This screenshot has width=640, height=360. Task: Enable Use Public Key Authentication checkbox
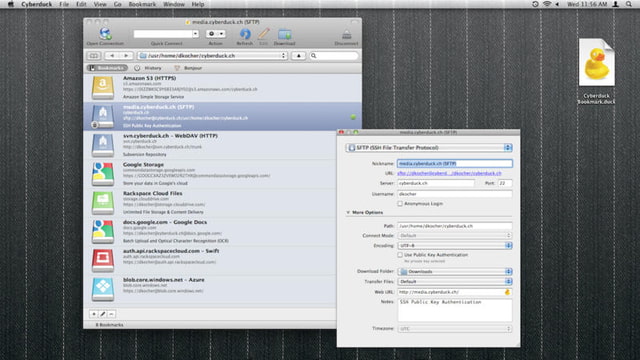pos(400,255)
